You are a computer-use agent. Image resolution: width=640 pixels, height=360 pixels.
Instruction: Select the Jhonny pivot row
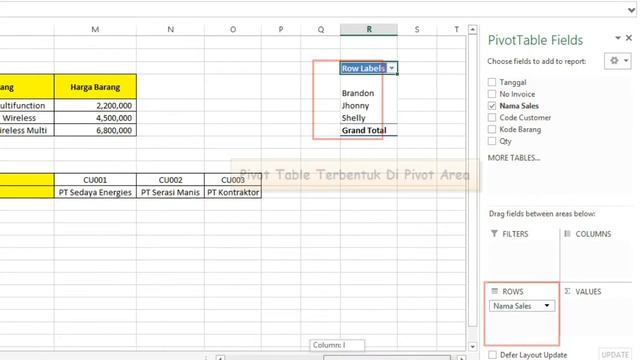tap(369, 105)
